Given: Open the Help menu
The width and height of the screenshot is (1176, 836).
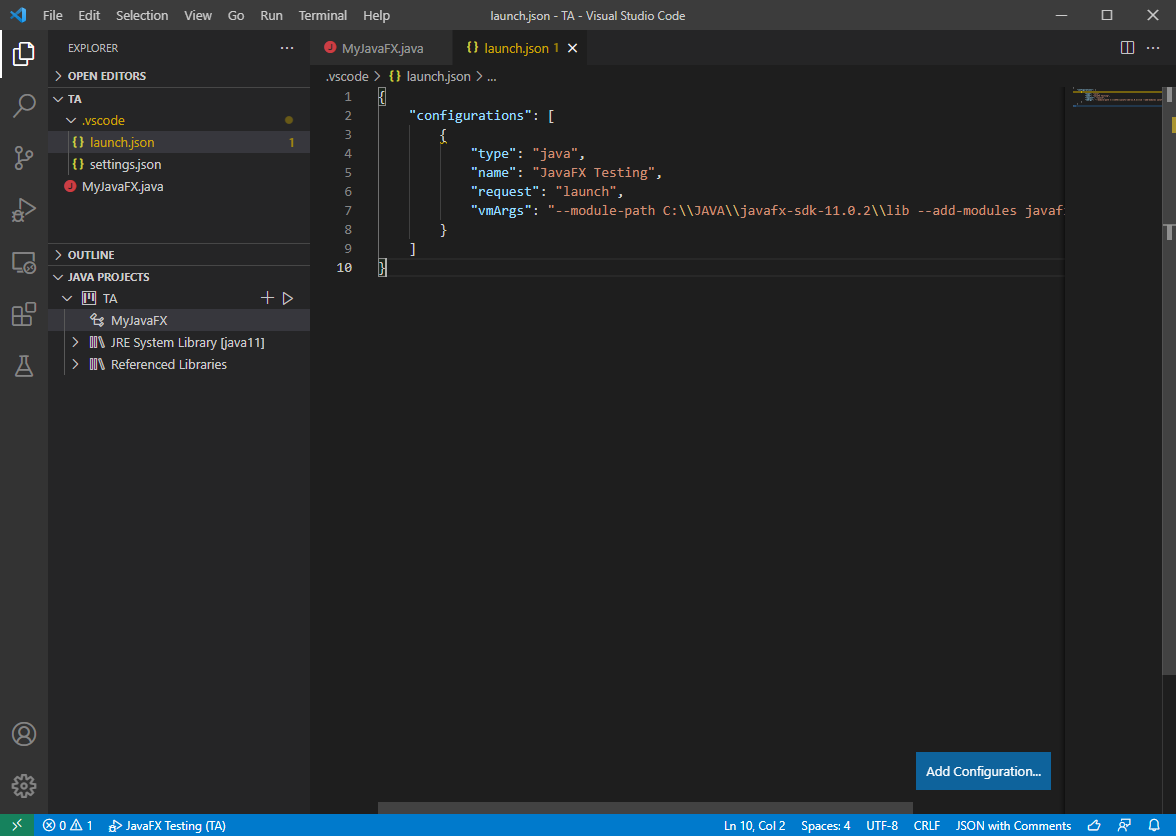Looking at the screenshot, I should point(376,15).
